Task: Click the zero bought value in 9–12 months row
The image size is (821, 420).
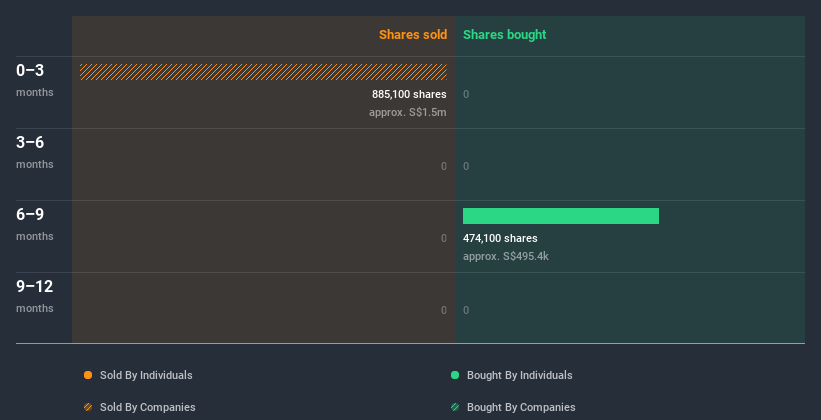Action: tap(466, 311)
